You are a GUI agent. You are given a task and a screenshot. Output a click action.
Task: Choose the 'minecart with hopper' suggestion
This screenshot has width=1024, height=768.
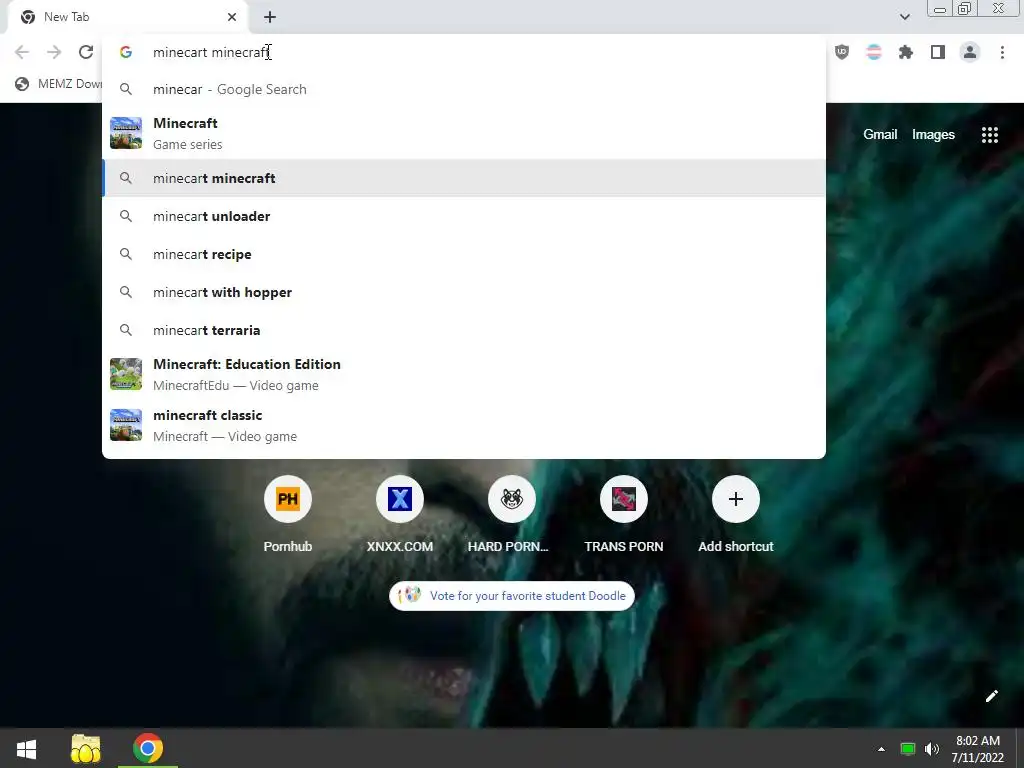tap(464, 292)
